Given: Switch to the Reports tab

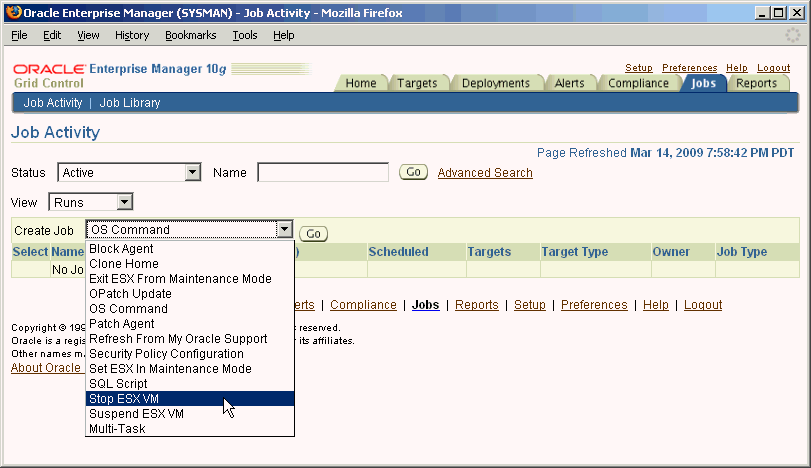Looking at the screenshot, I should [756, 83].
